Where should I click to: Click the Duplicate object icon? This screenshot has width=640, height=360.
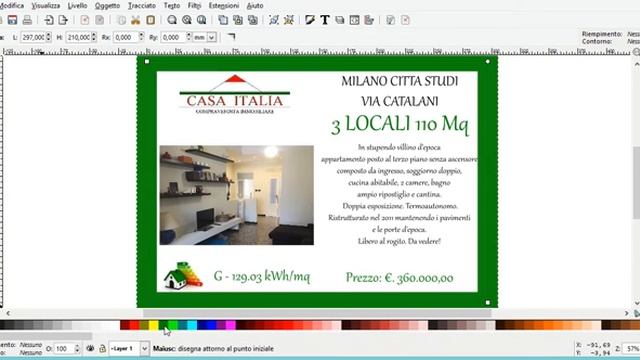[223, 20]
